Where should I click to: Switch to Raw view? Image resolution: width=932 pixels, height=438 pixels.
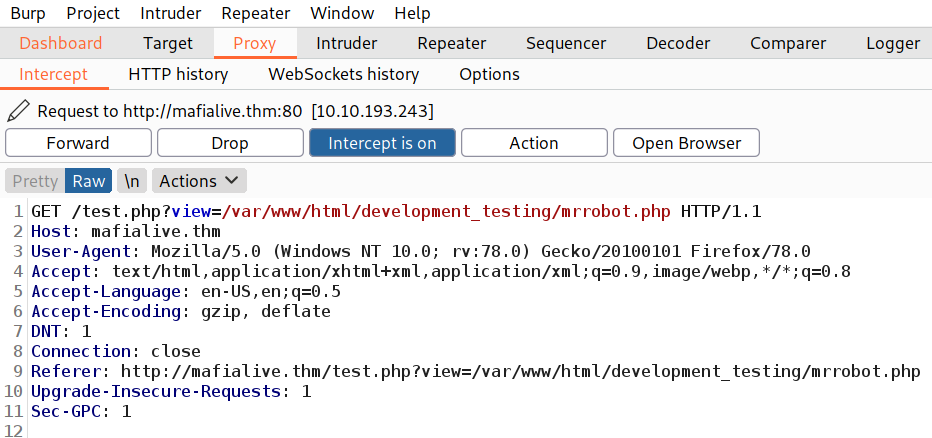(x=89, y=181)
